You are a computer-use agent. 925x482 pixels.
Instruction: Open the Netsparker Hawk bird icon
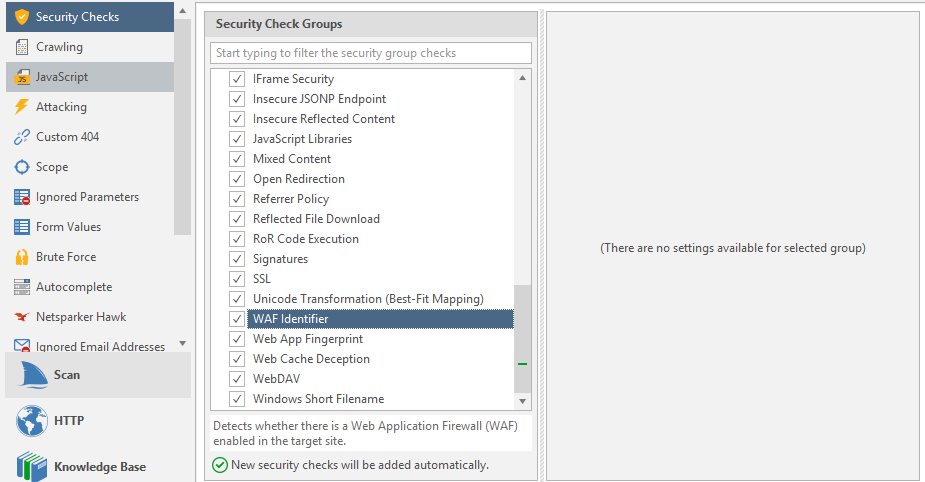(x=21, y=317)
